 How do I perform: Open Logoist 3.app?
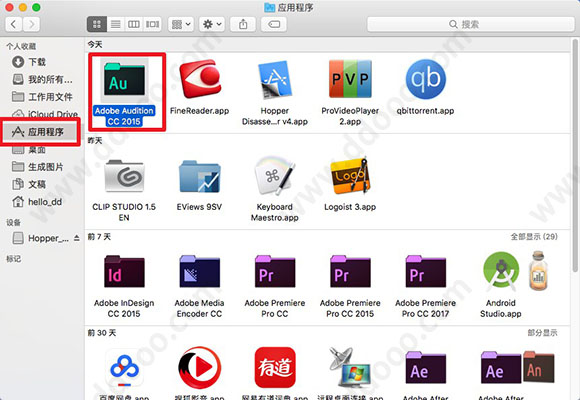(x=350, y=175)
